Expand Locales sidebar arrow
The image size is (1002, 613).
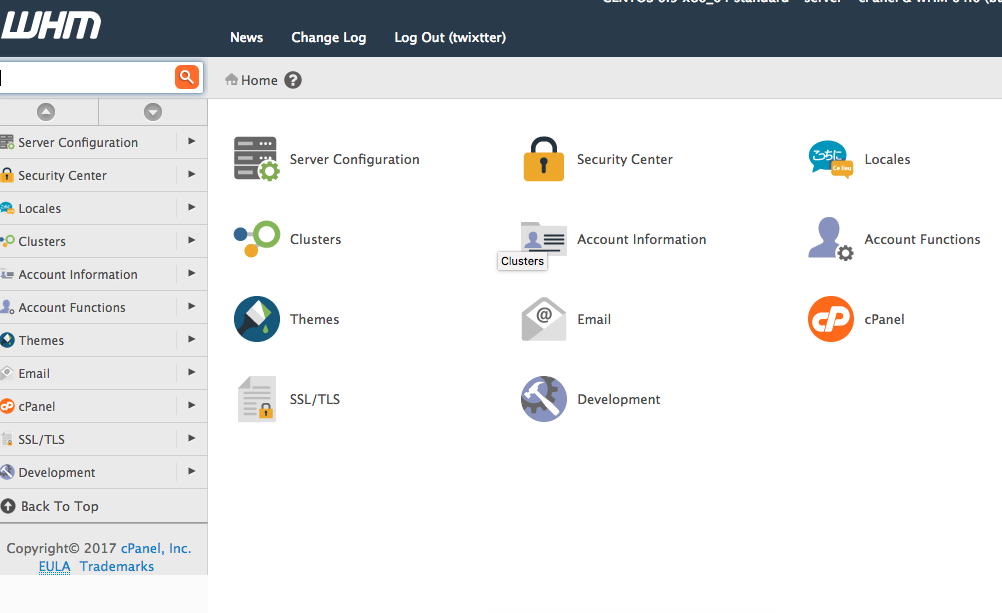point(192,207)
